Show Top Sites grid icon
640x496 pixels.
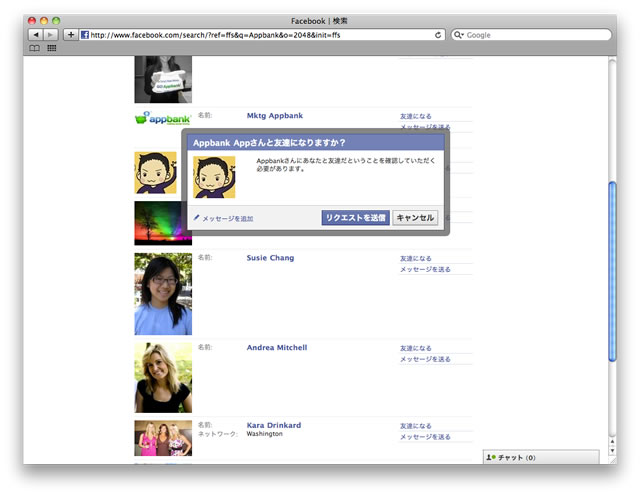coord(51,48)
